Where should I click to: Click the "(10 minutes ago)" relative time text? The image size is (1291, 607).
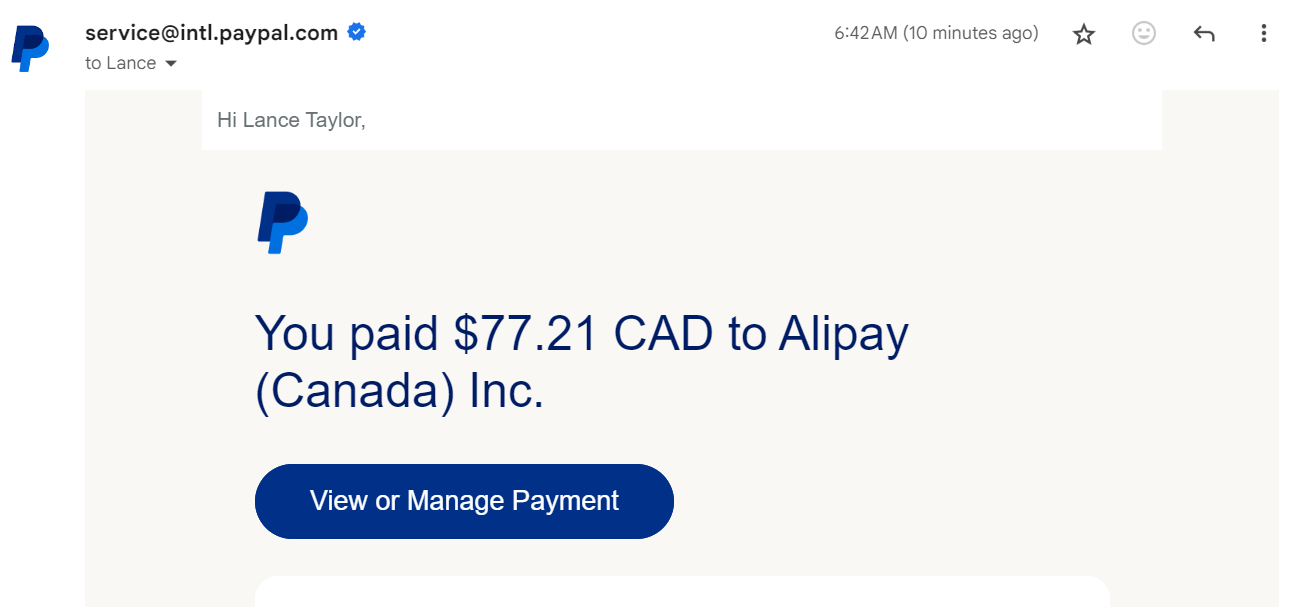click(x=971, y=33)
